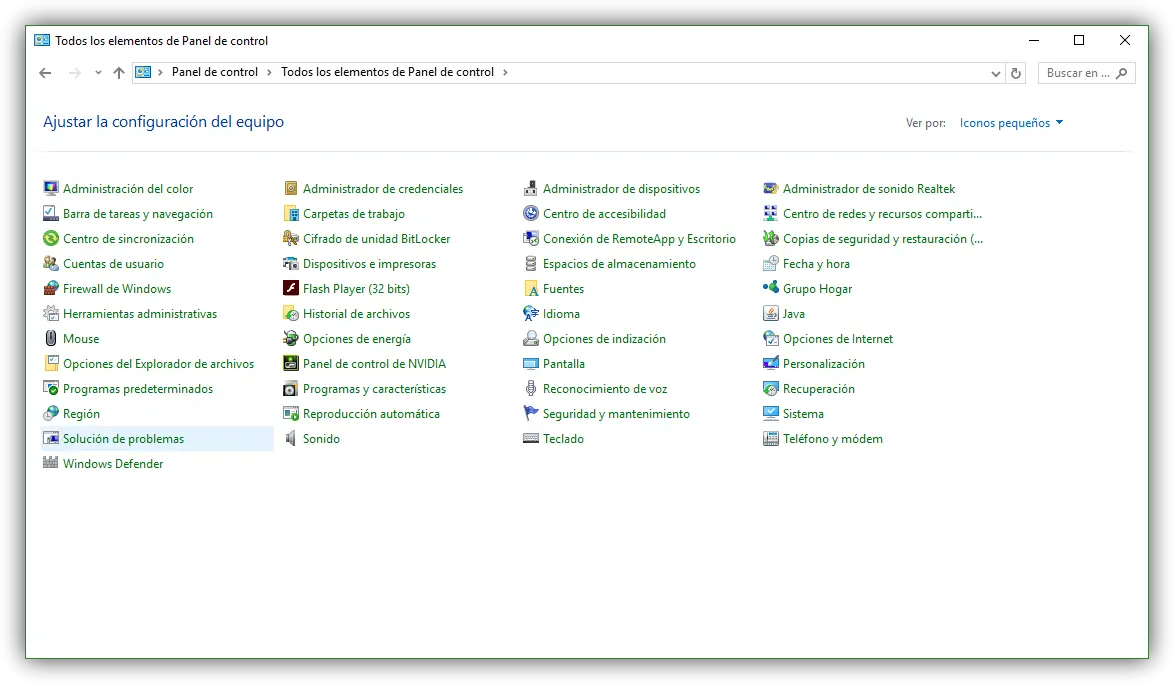Click the Control Panel address bar icon
The height and width of the screenshot is (684, 1174).
point(143,73)
